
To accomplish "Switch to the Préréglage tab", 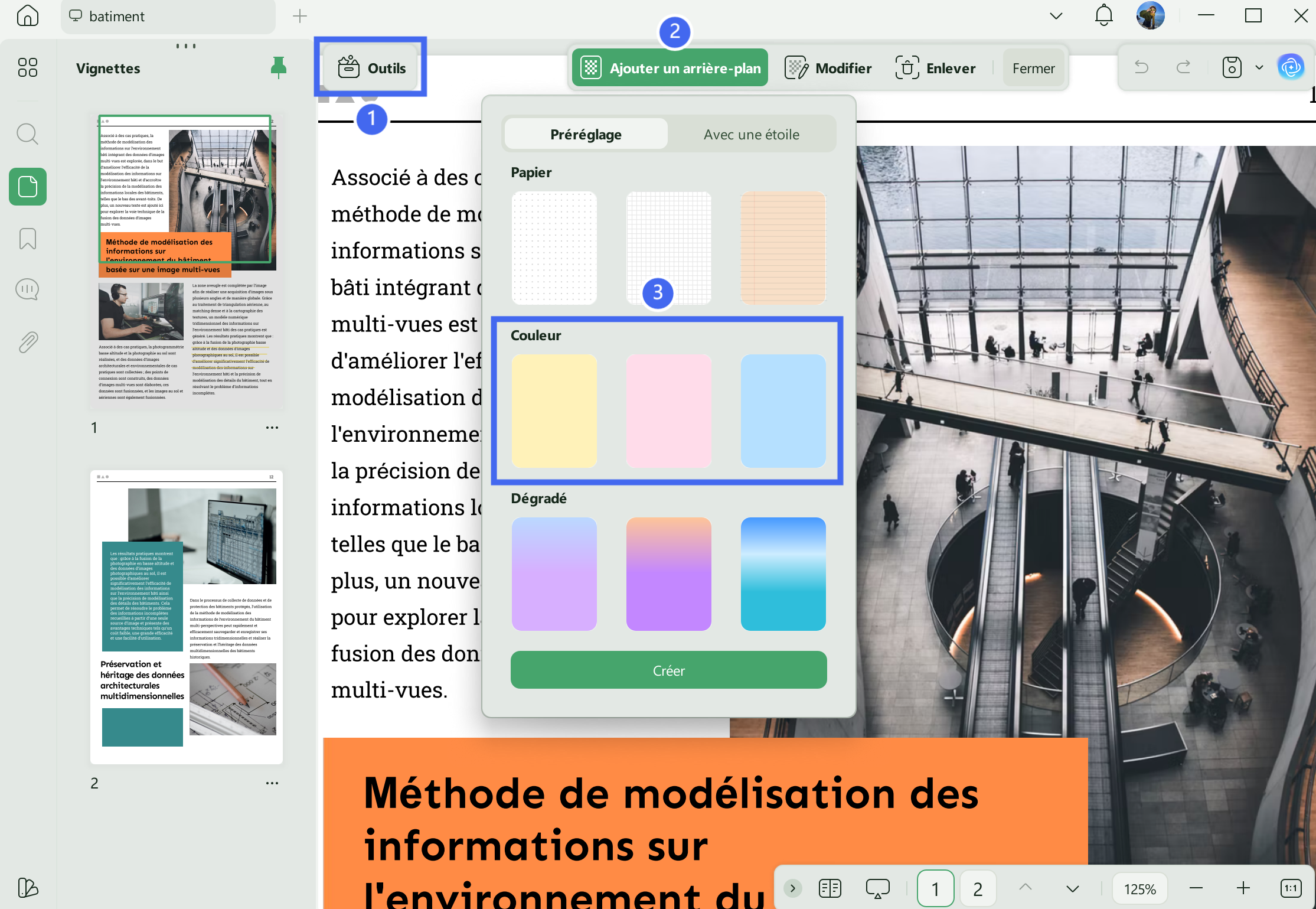I will pyautogui.click(x=586, y=134).
